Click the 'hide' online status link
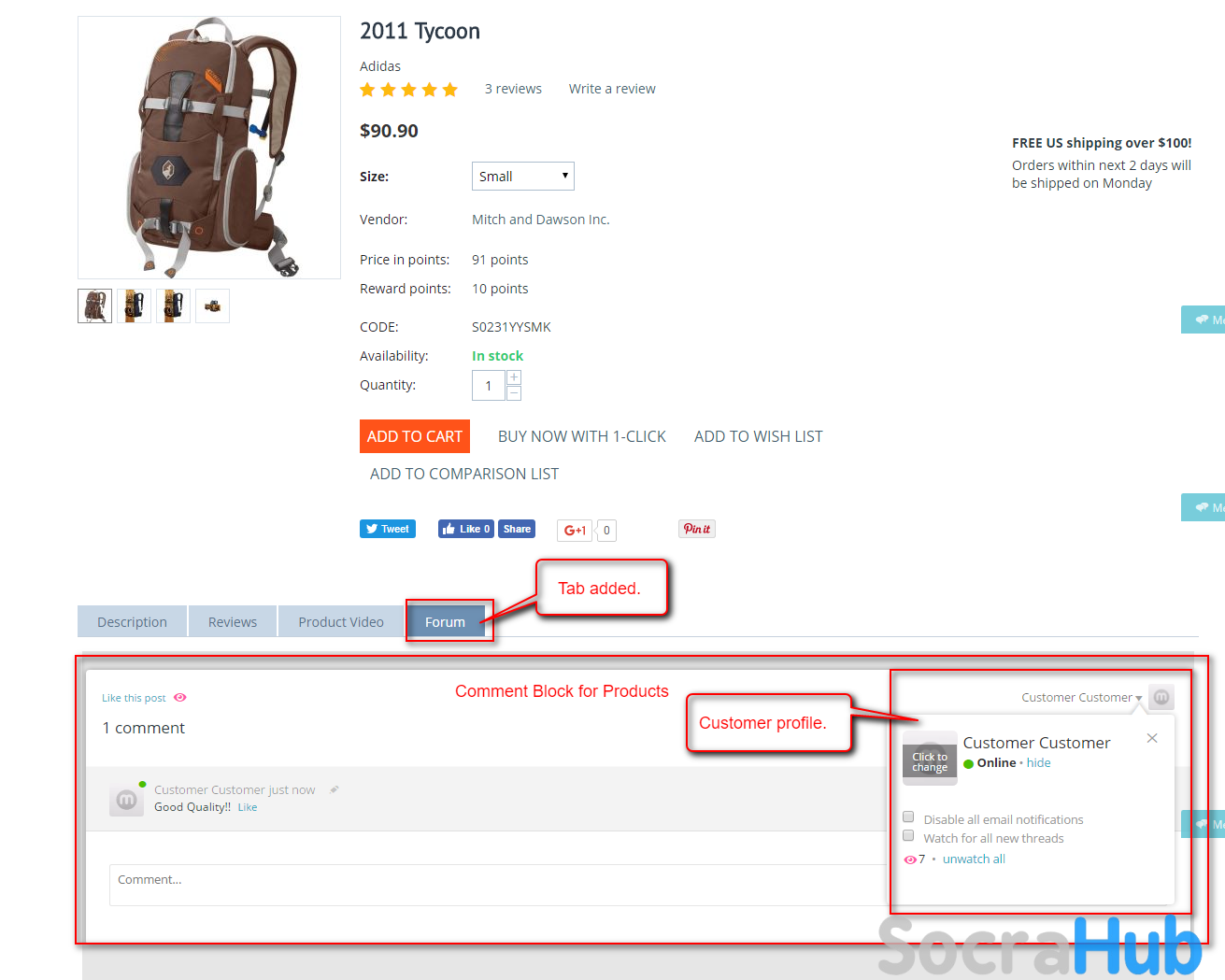This screenshot has width=1225, height=980. 1039,763
